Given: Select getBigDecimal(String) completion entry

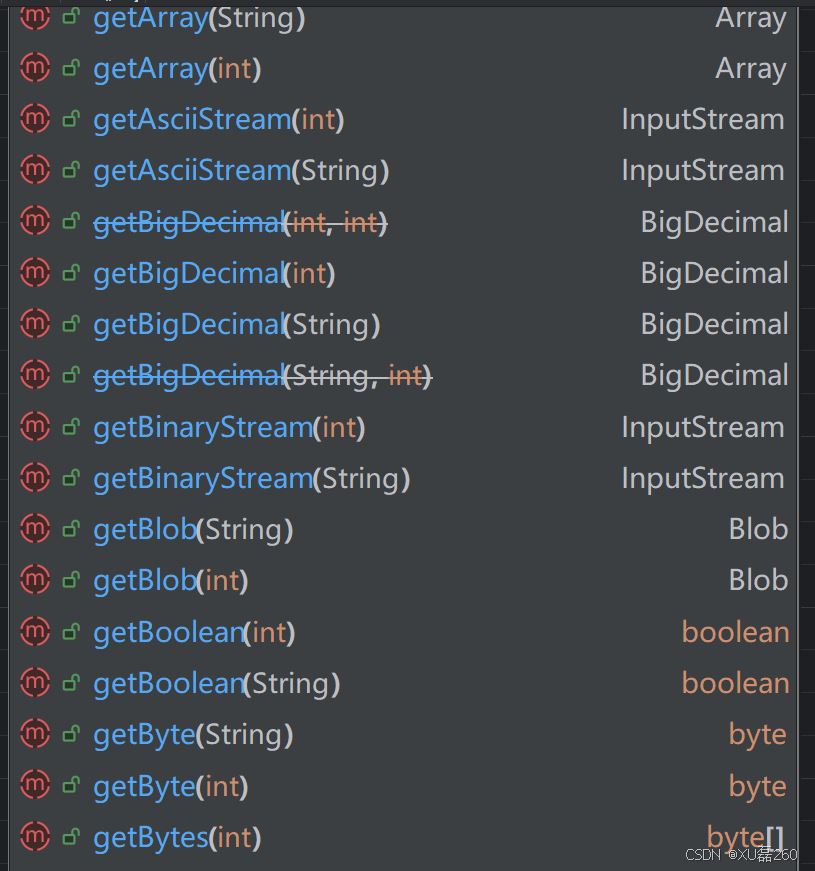Looking at the screenshot, I should [403, 324].
